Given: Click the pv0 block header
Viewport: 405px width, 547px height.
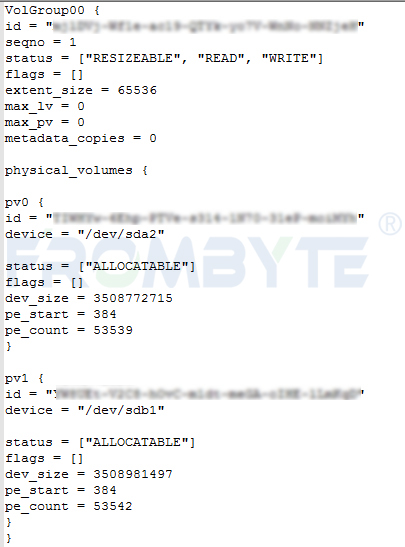Looking at the screenshot, I should click(x=24, y=203).
